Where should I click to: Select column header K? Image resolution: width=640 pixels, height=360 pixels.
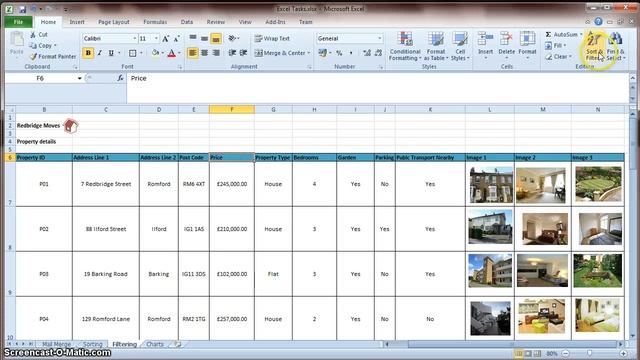pos(430,109)
